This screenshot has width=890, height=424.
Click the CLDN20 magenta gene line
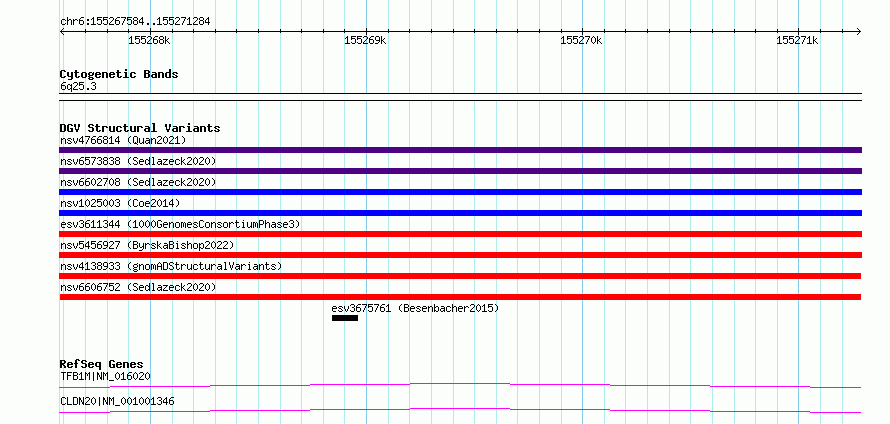pos(460,410)
